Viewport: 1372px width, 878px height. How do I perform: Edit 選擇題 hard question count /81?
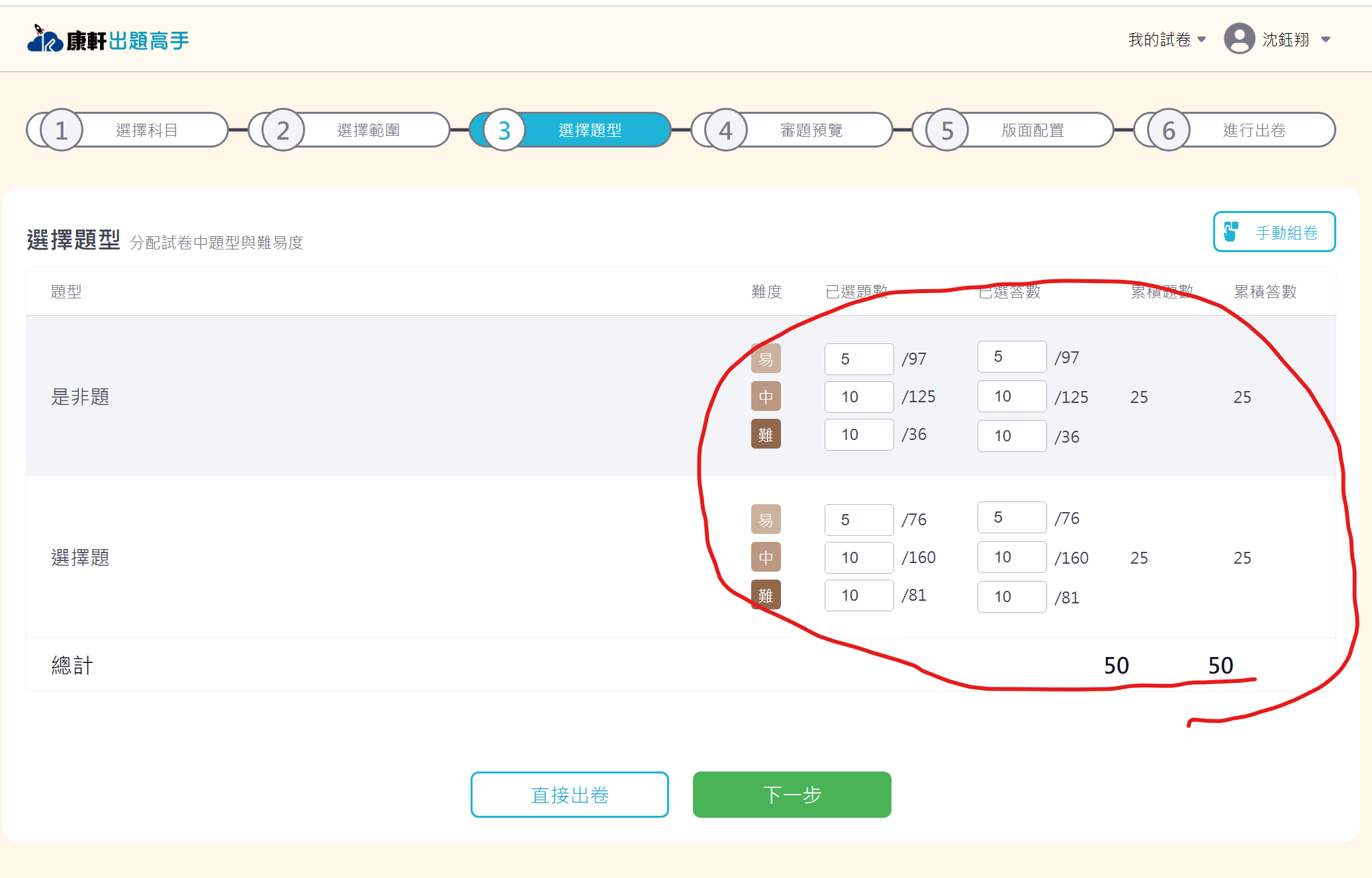859,595
